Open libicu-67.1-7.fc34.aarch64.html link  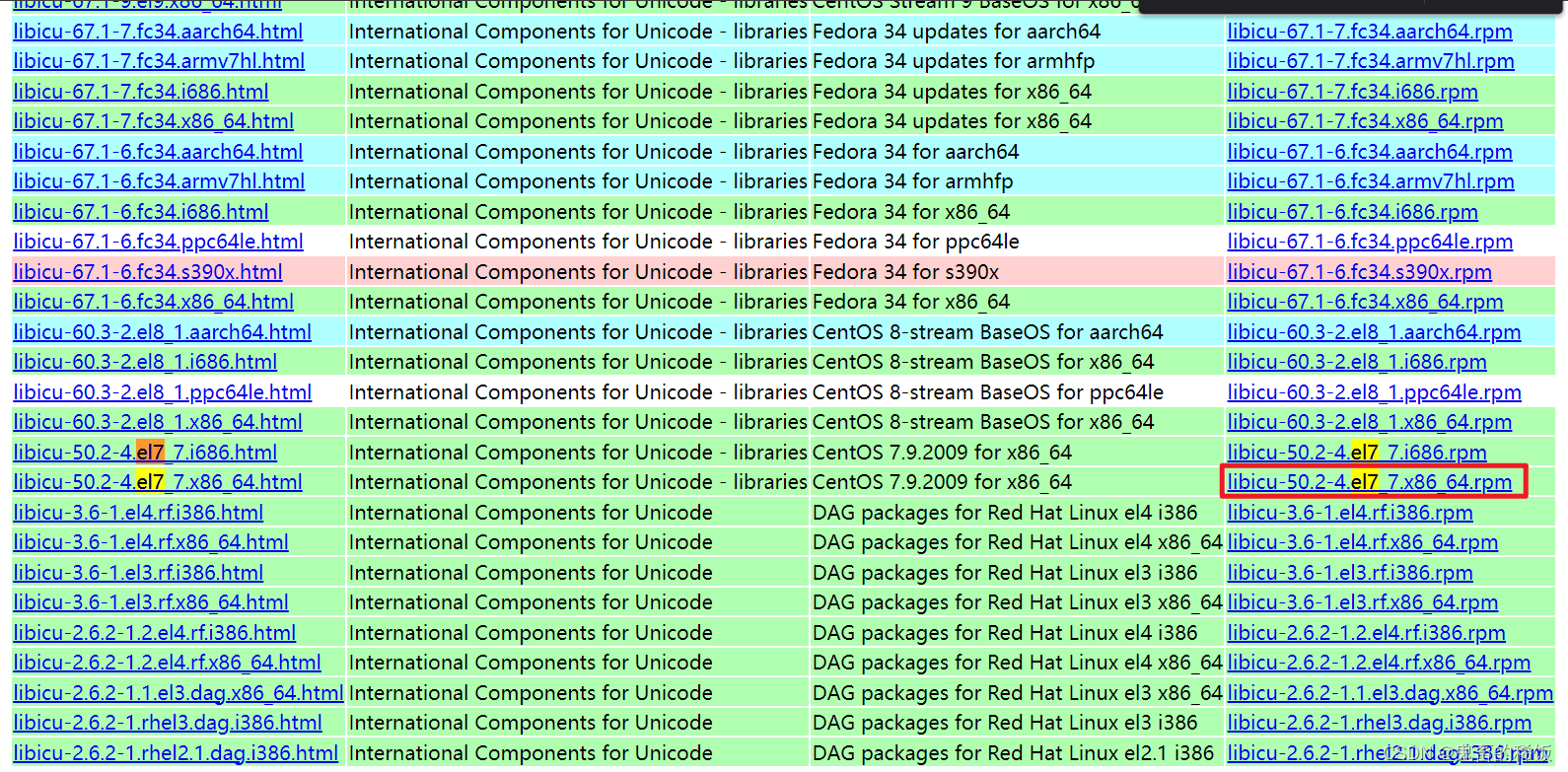click(158, 32)
